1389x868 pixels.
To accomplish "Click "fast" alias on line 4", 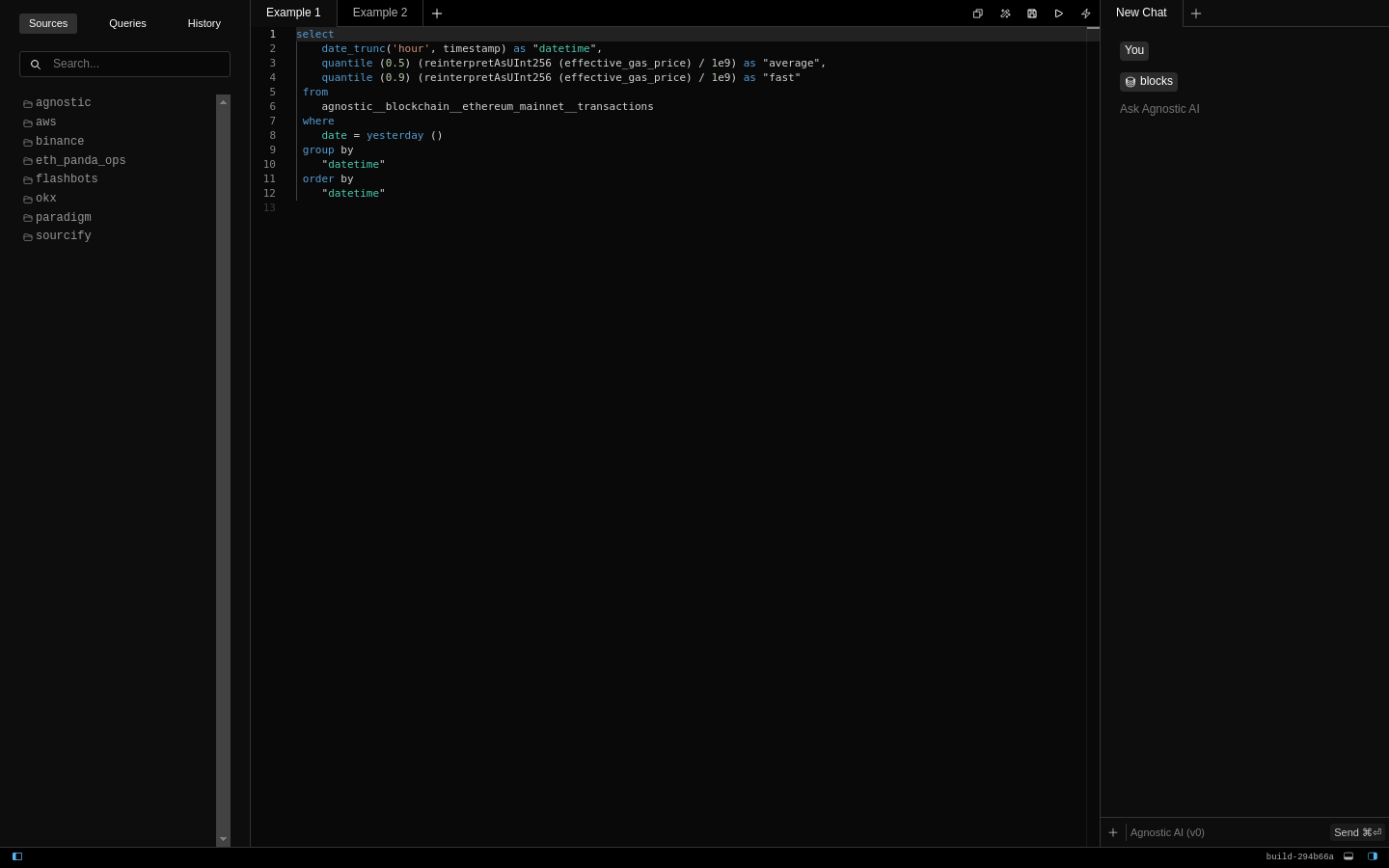I will [x=781, y=77].
